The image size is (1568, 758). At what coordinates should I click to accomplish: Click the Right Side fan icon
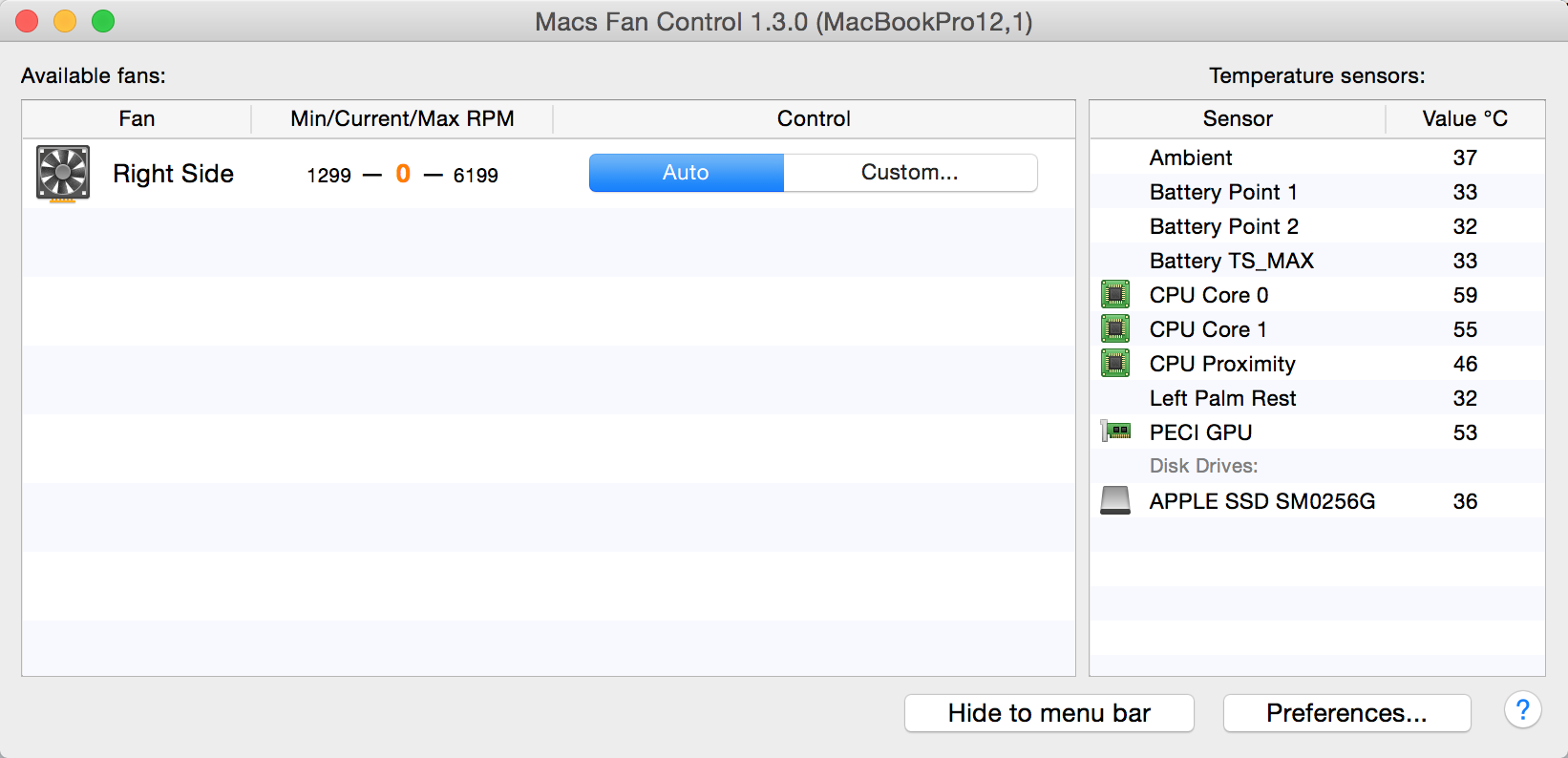[x=63, y=173]
